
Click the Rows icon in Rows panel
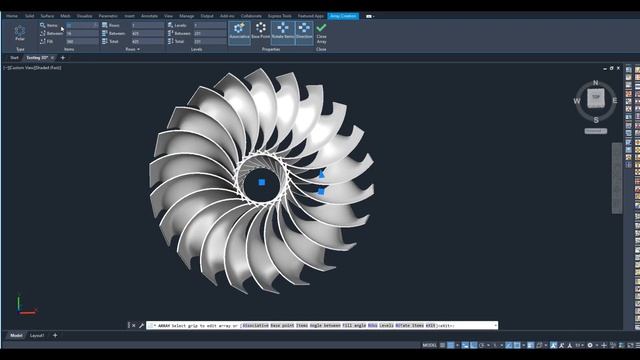(x=104, y=25)
